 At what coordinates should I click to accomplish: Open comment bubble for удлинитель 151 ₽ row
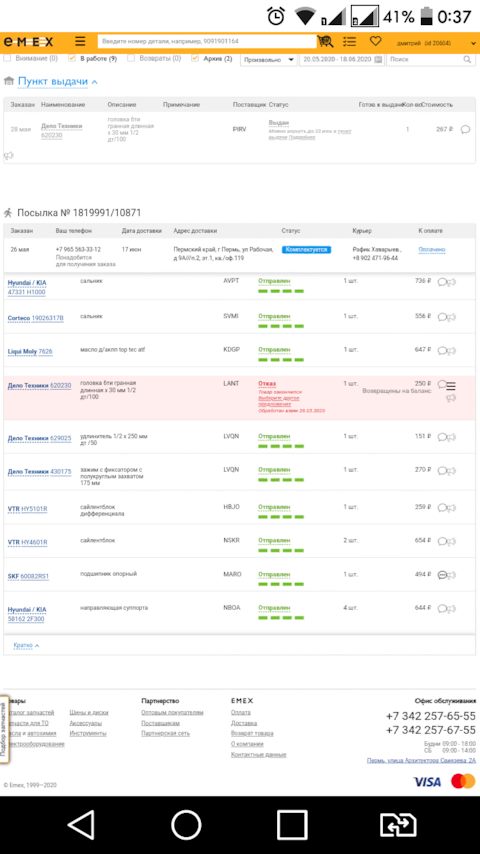pyautogui.click(x=442, y=437)
